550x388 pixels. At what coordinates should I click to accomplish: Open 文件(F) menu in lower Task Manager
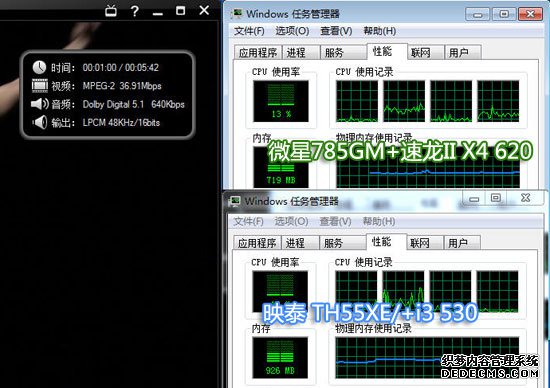pyautogui.click(x=248, y=221)
